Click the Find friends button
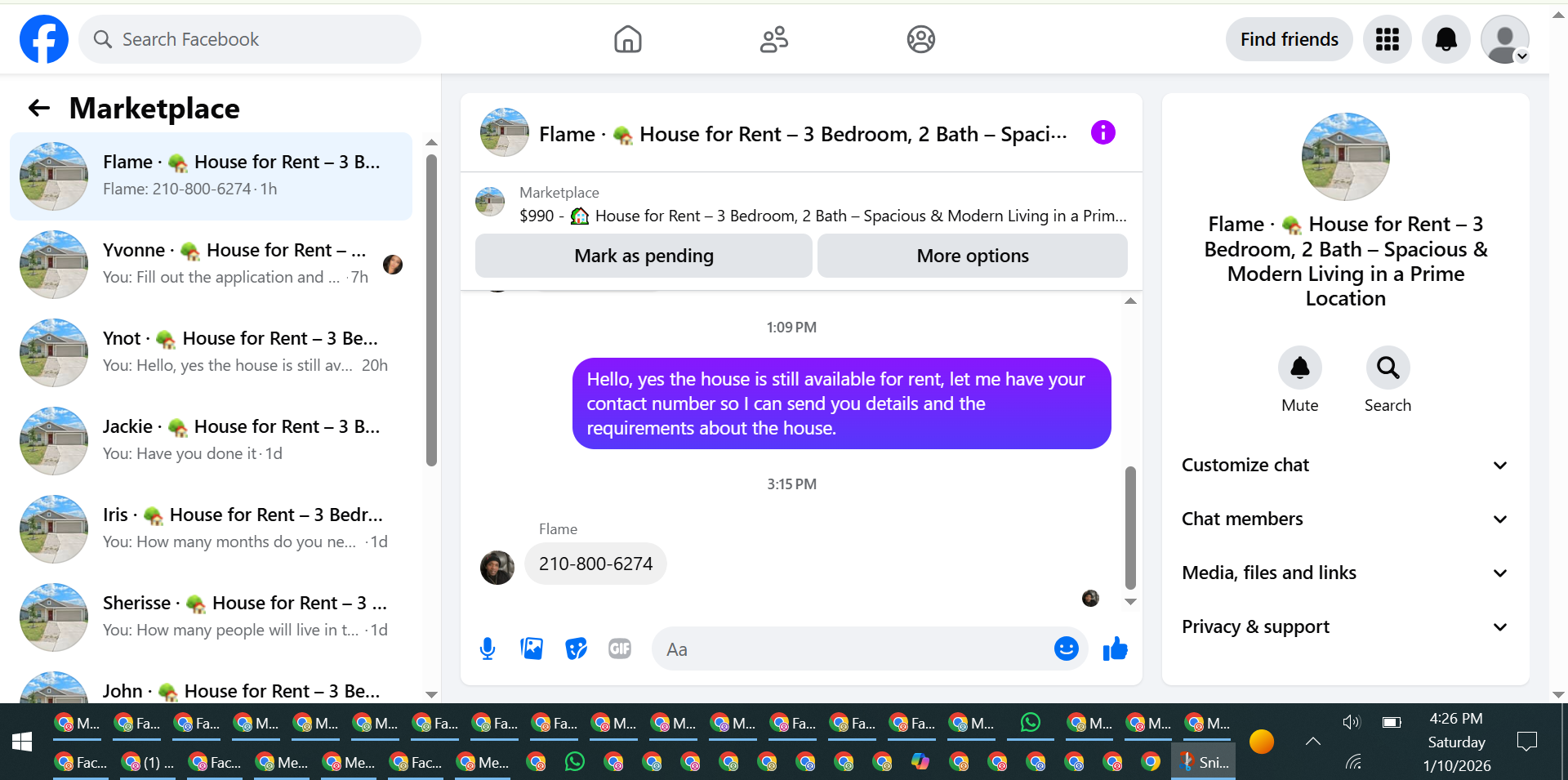The width and height of the screenshot is (1568, 780). (x=1290, y=39)
